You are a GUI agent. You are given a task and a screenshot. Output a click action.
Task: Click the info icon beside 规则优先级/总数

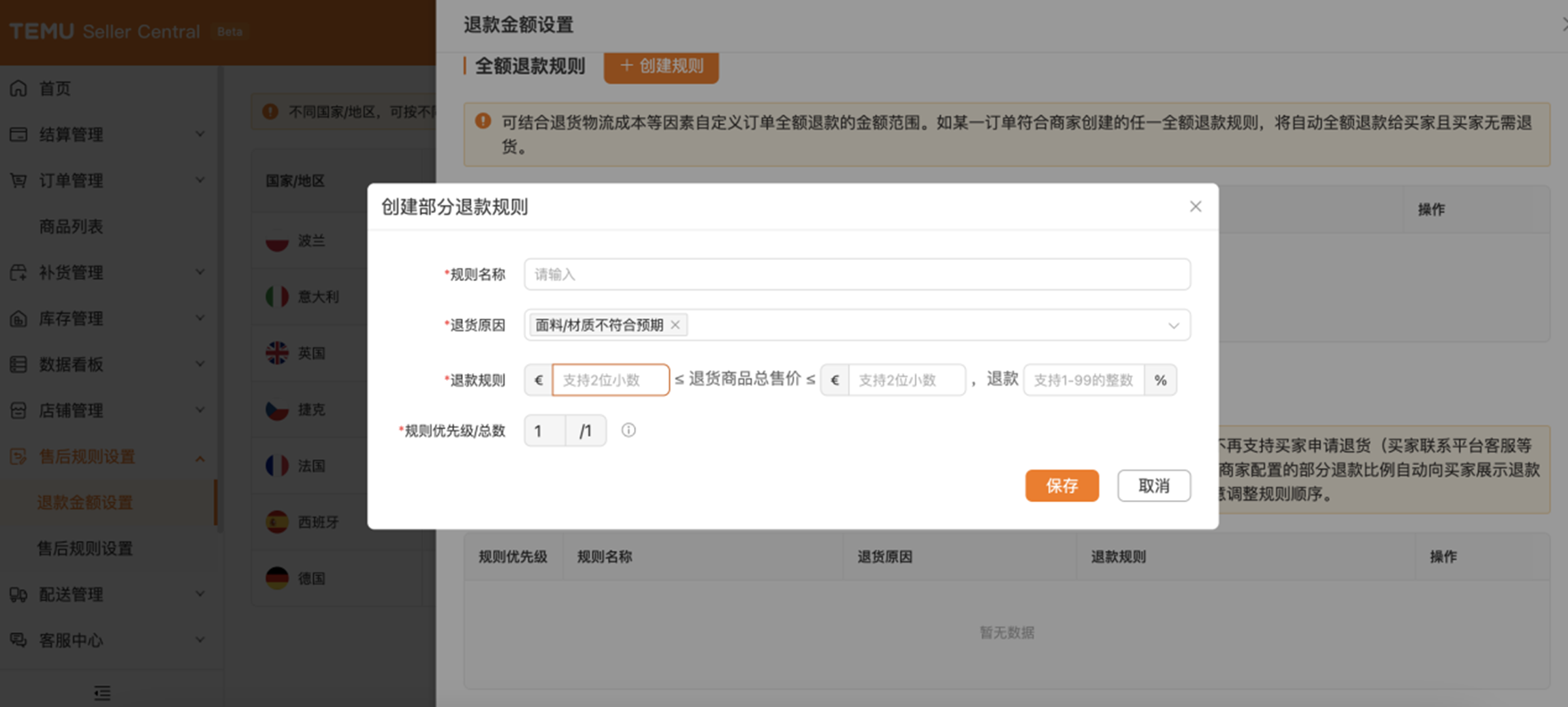[x=628, y=430]
